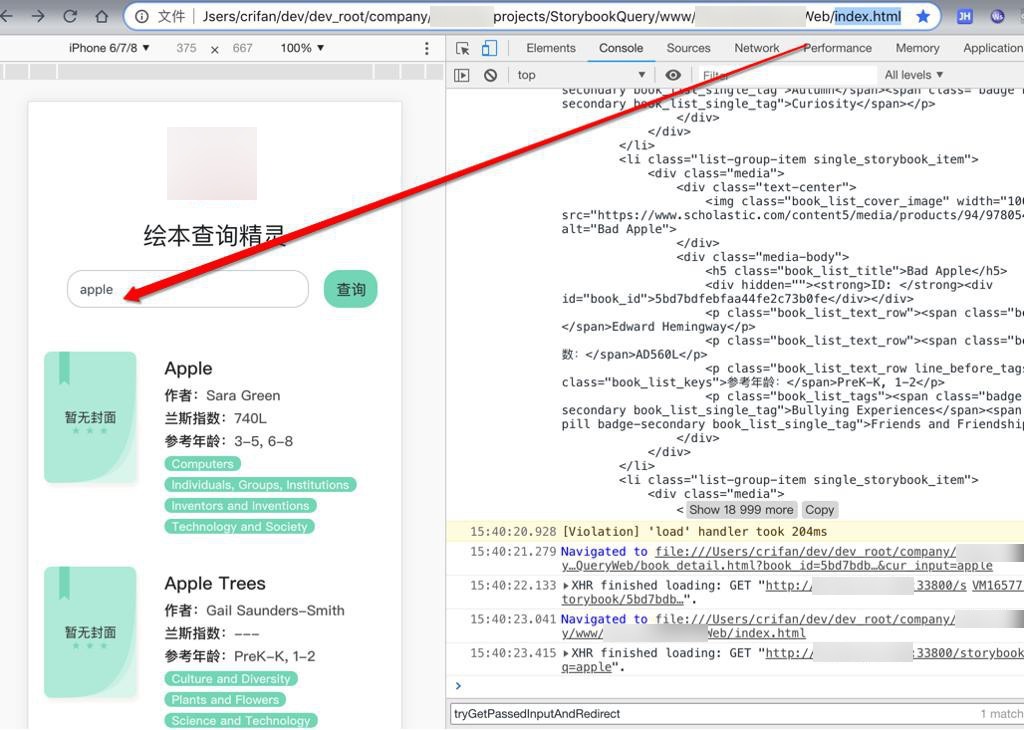This screenshot has height=730, width=1024.
Task: Click the Apple Trees book title
Action: coord(215,583)
